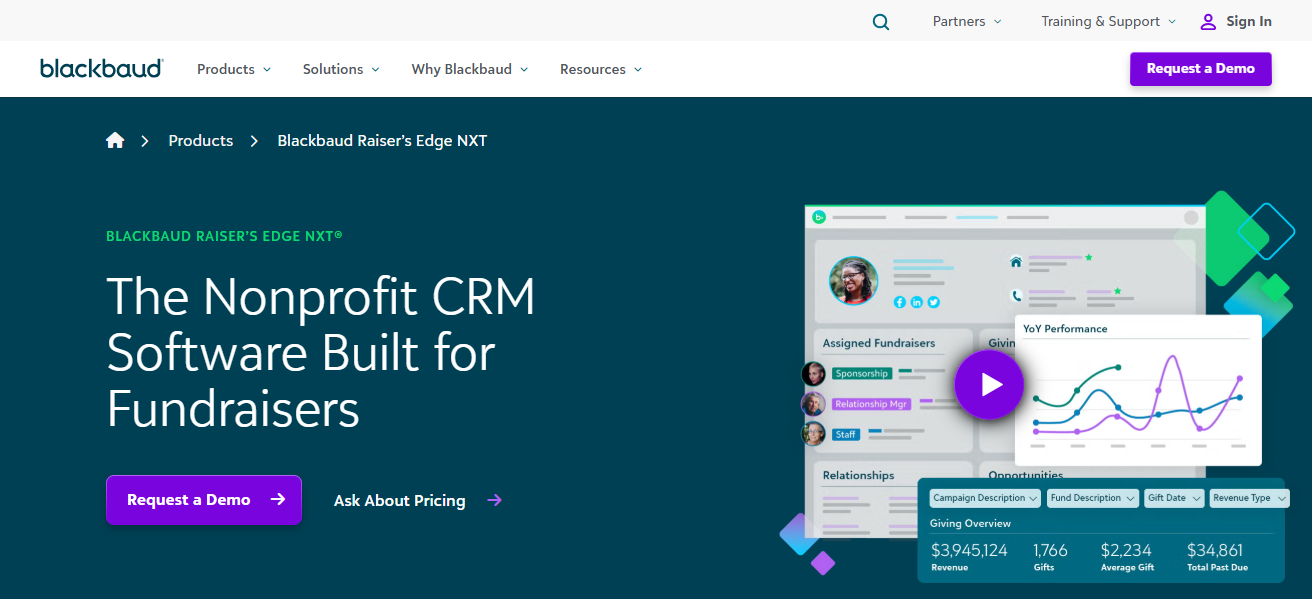The image size is (1312, 599).
Task: Click the Sign In link
Action: point(1249,21)
